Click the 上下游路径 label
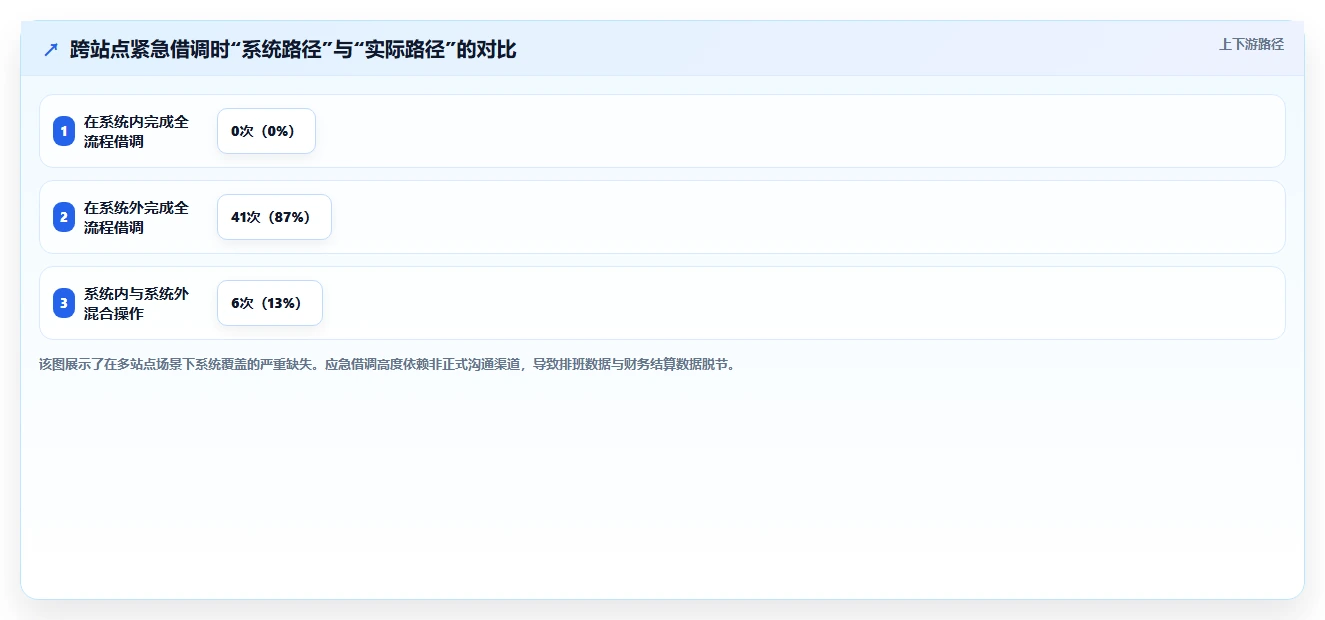 point(1251,44)
